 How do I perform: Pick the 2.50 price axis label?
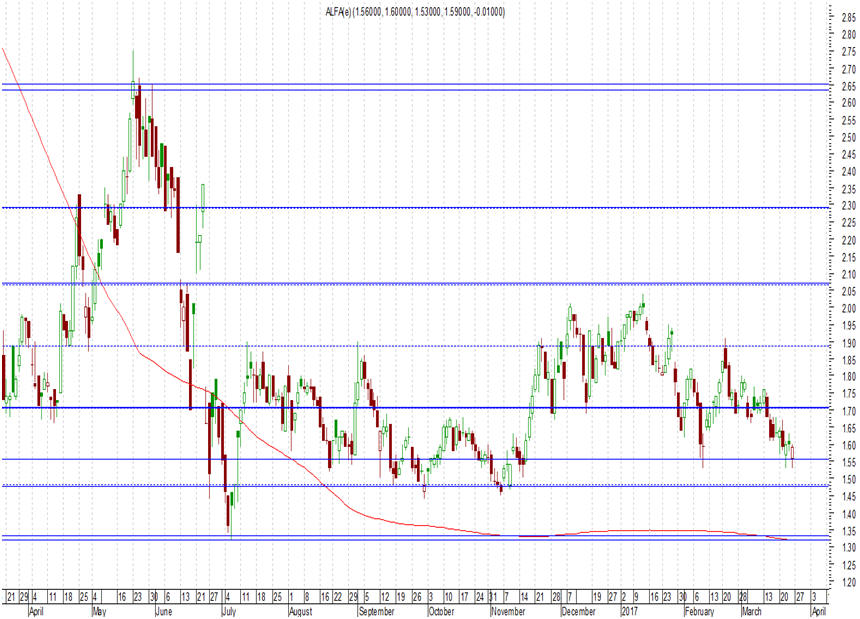848,138
